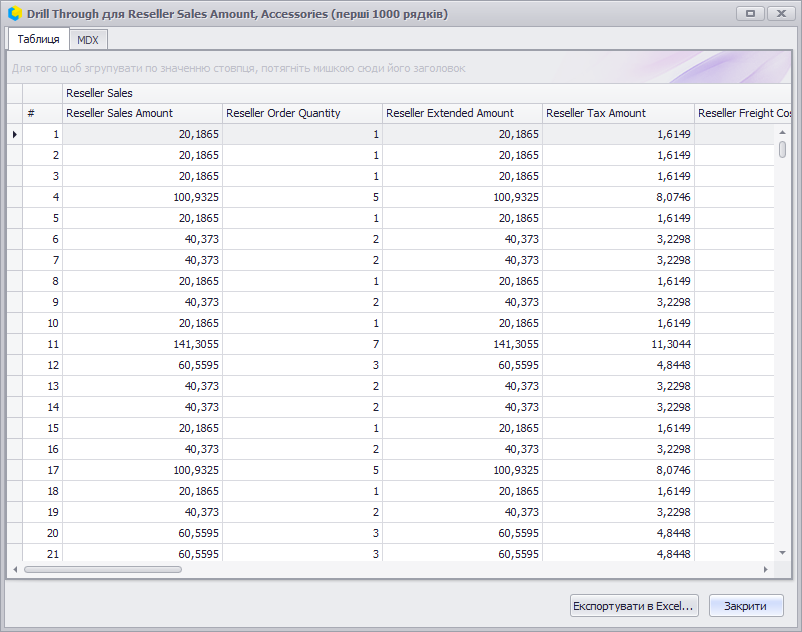The height and width of the screenshot is (632, 802).
Task: Select Extended Amount 40,373 in row 19
Action: pyautogui.click(x=462, y=512)
